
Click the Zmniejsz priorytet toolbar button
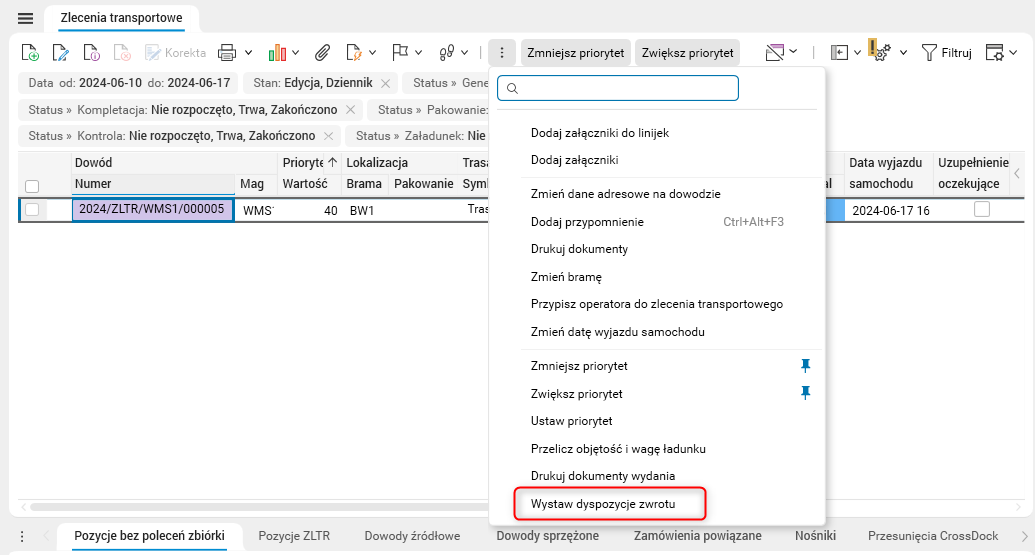576,53
